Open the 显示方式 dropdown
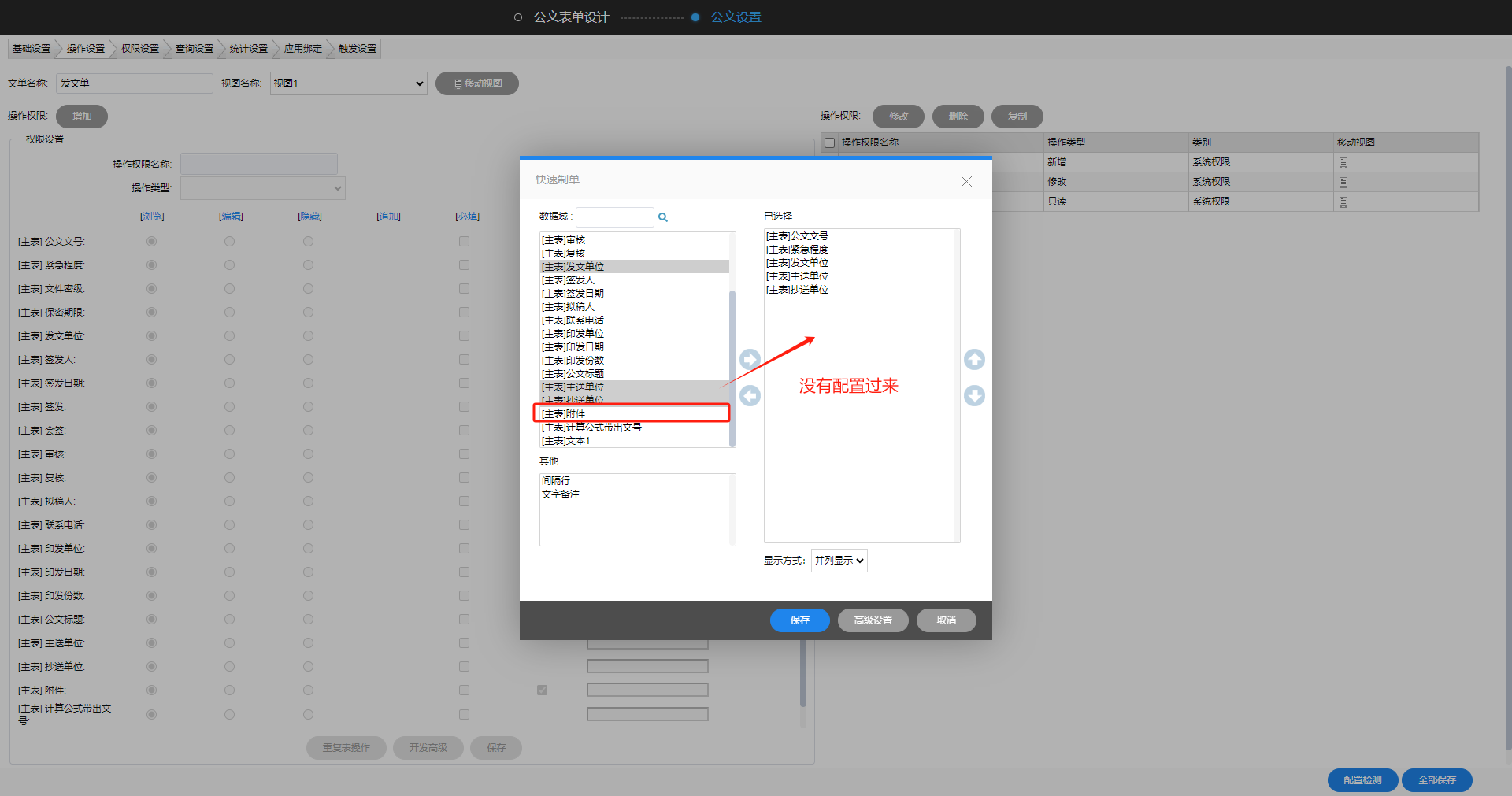The image size is (1512, 796). point(839,561)
